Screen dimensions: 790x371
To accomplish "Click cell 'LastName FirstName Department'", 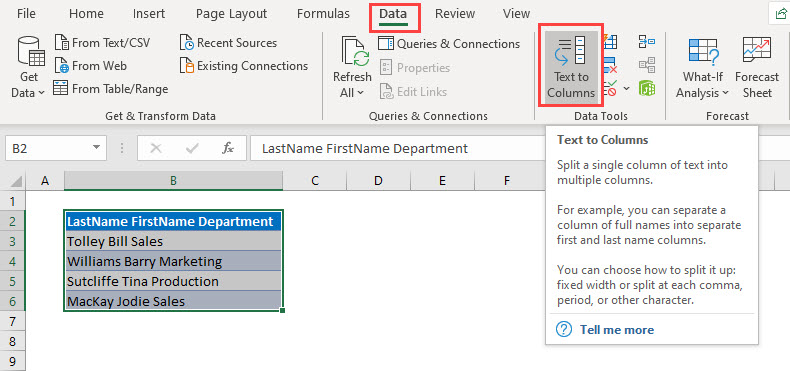I will point(173,221).
